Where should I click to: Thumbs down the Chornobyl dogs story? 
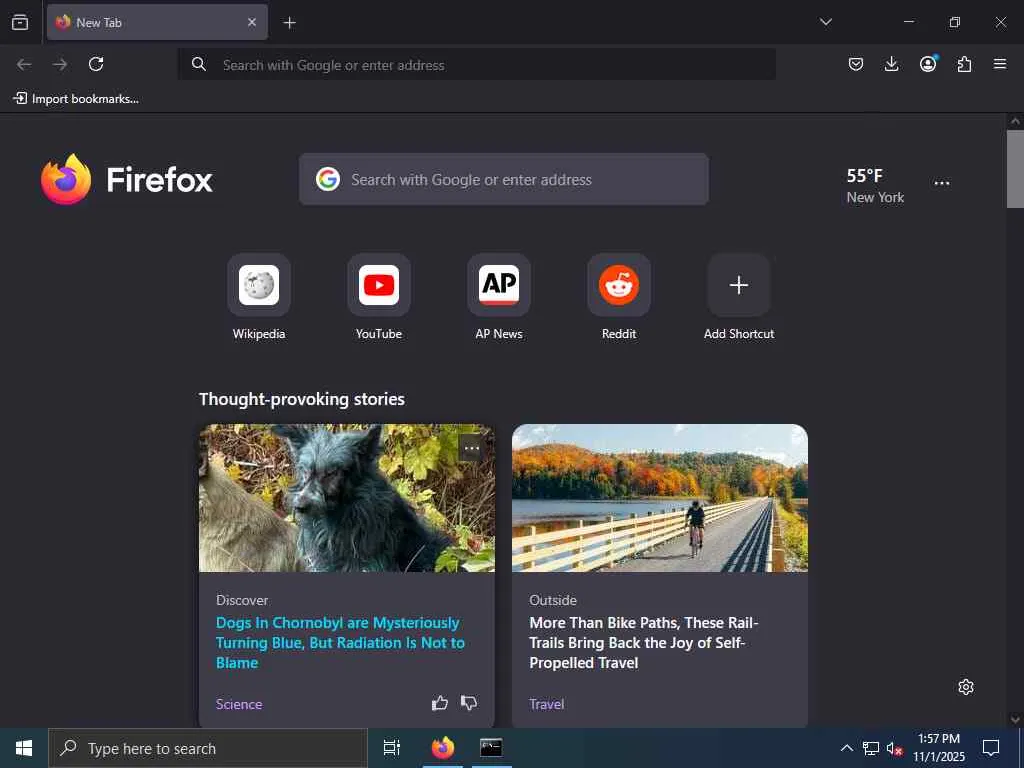click(x=469, y=703)
